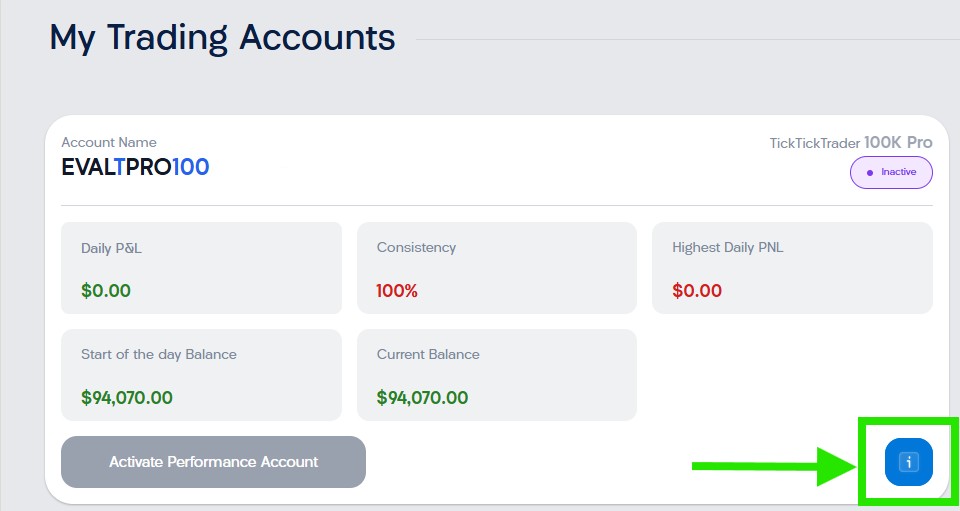Click the blue info icon button
Viewport: 960px width, 511px height.
[x=908, y=462]
